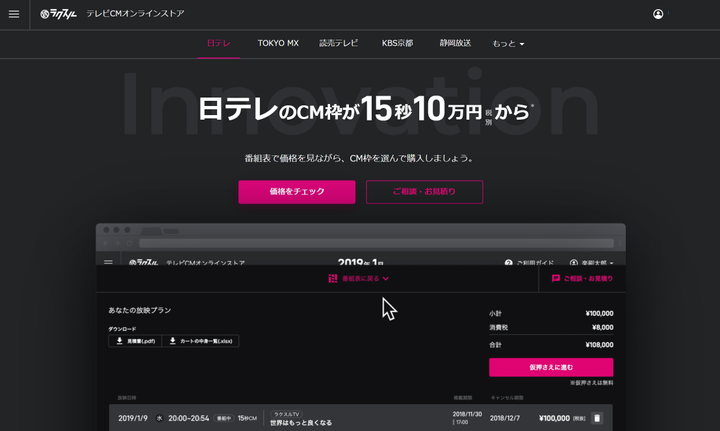Viewport: 720px width, 431px height.
Task: Download 見積書 (.pdf) in preview
Action: click(135, 341)
